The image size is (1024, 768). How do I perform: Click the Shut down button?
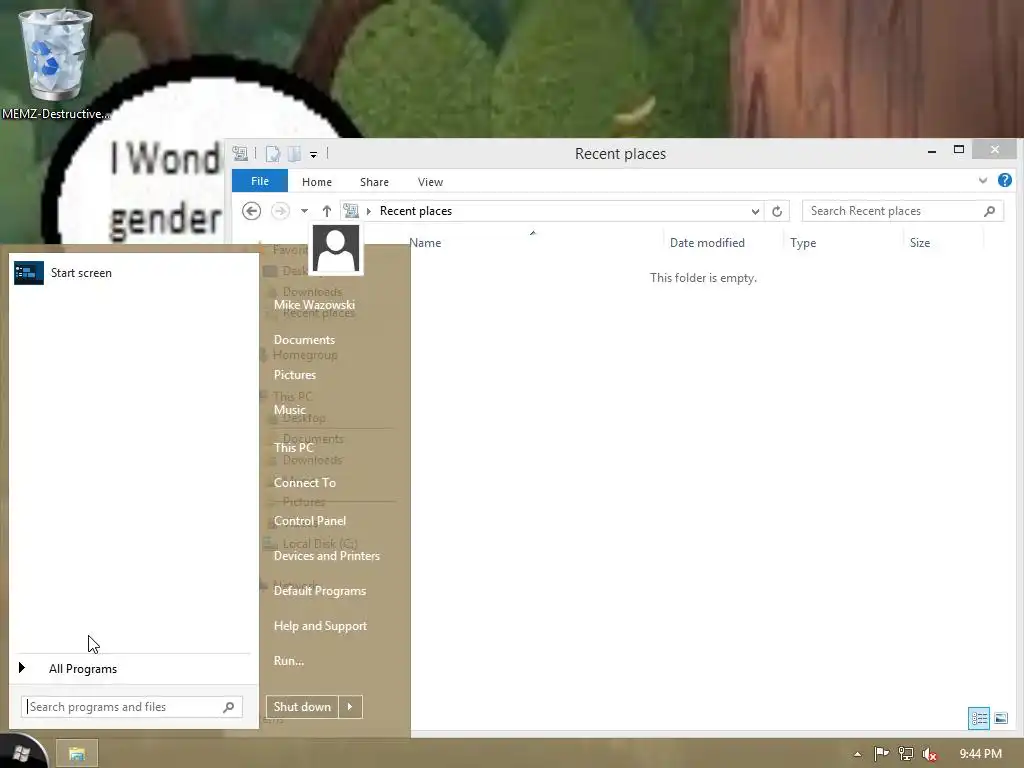tap(302, 707)
